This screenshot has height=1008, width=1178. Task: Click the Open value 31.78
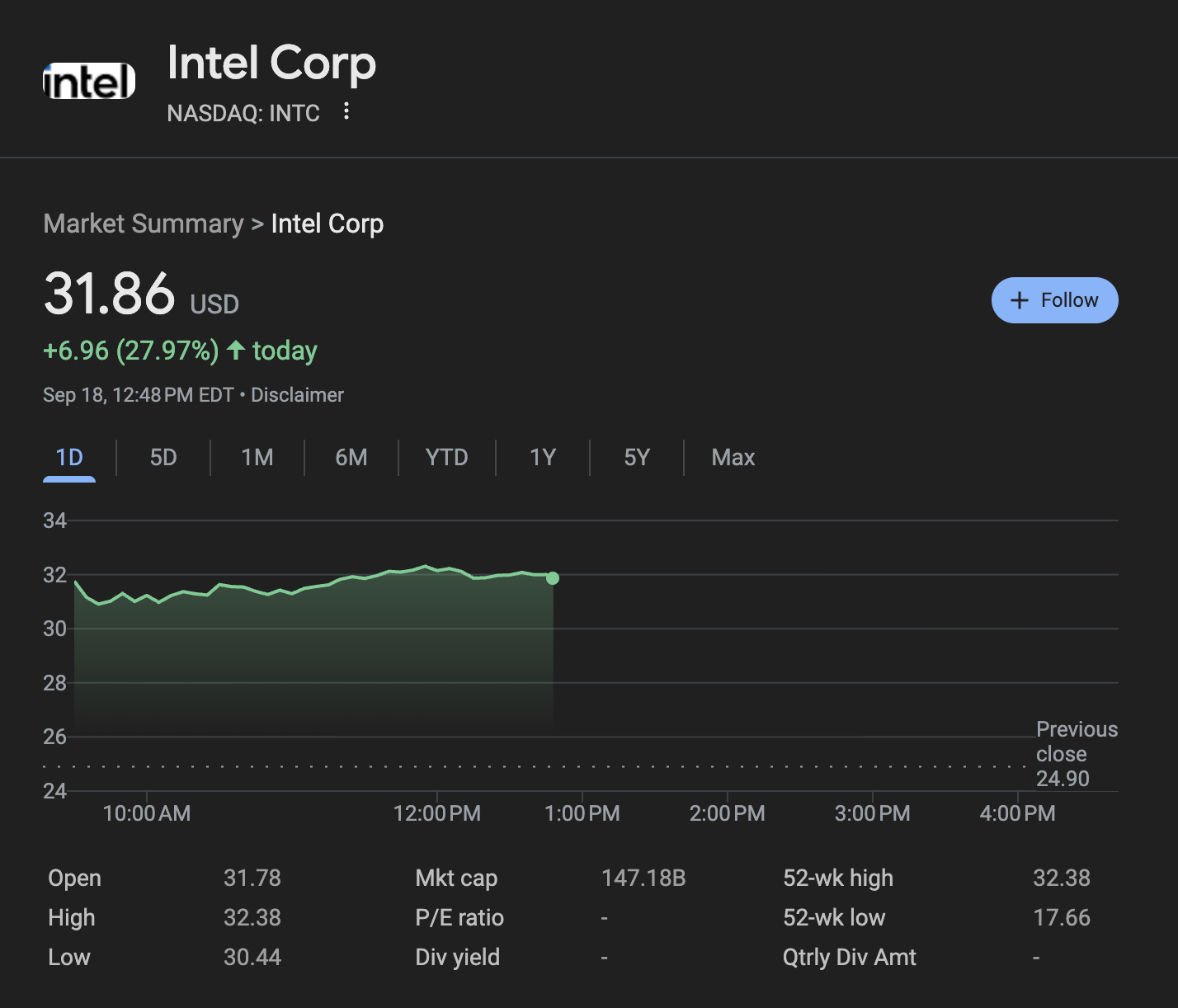(x=252, y=878)
